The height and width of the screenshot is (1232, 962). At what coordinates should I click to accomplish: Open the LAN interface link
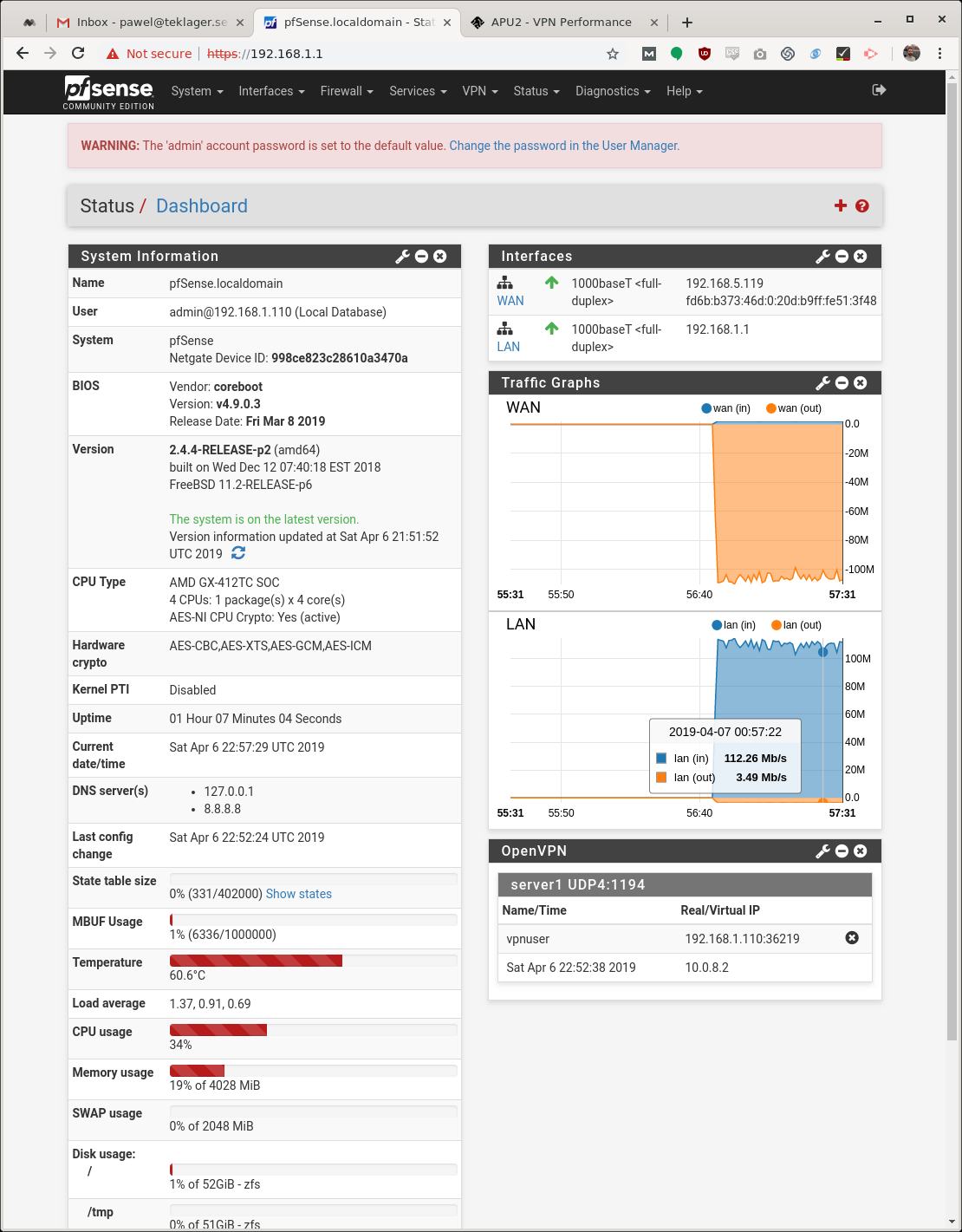[509, 347]
